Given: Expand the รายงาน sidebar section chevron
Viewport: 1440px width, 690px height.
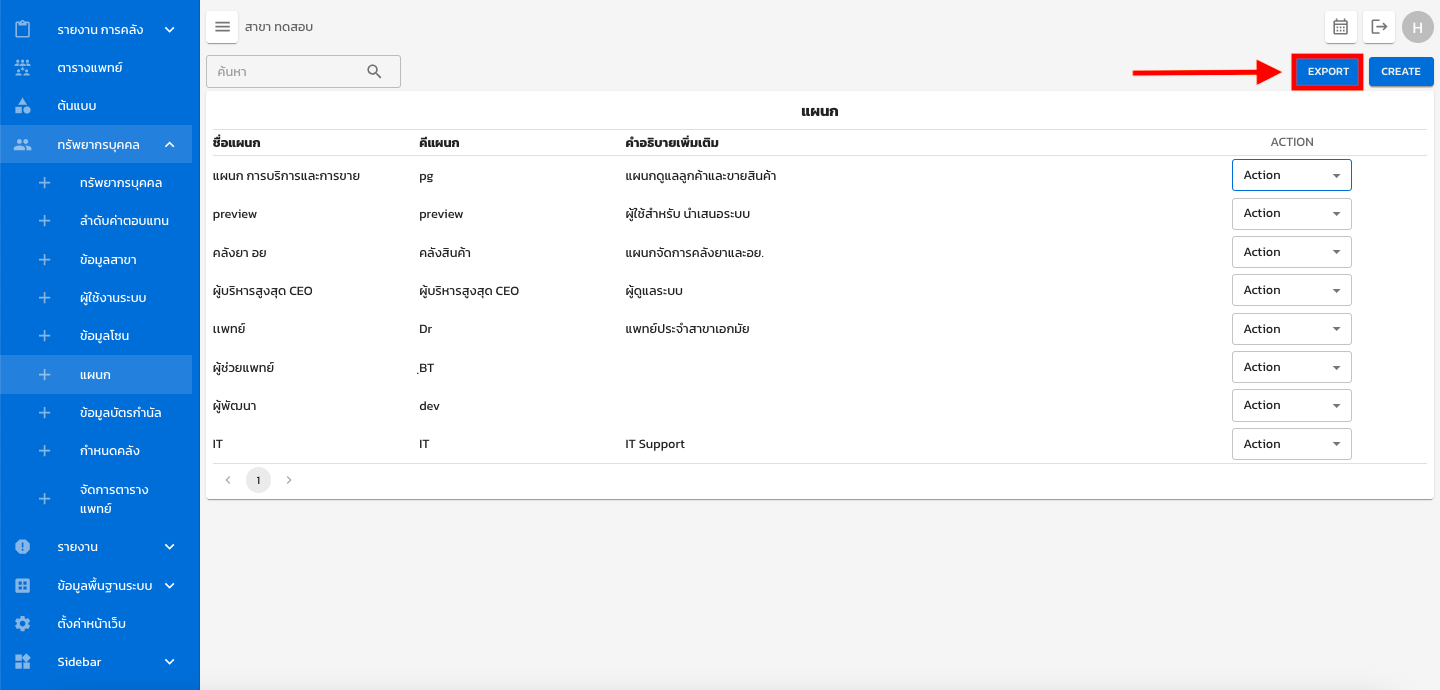Looking at the screenshot, I should [x=170, y=547].
